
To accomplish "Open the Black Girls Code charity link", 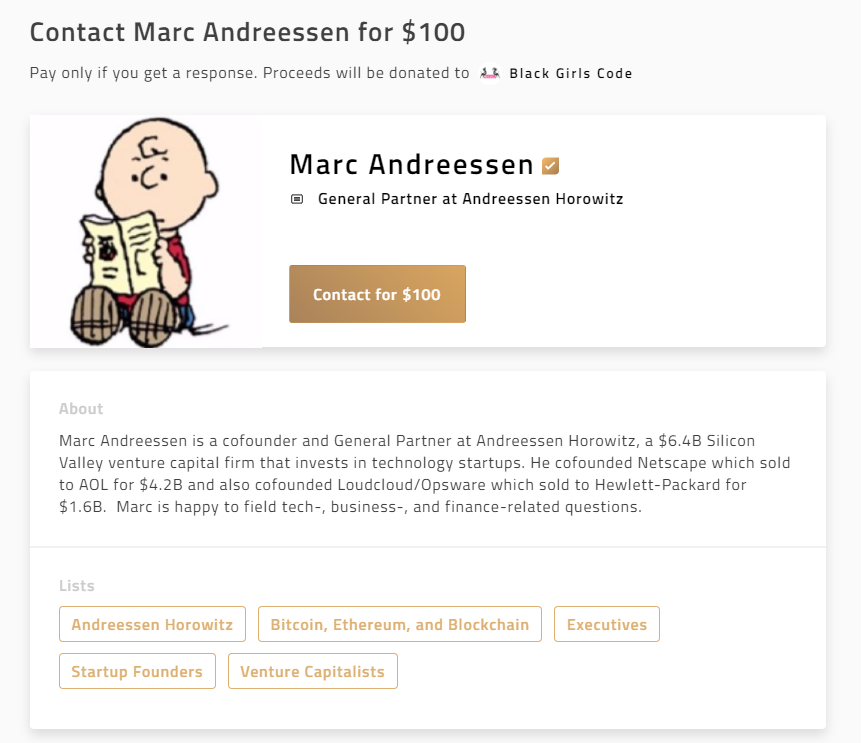I will pos(570,73).
